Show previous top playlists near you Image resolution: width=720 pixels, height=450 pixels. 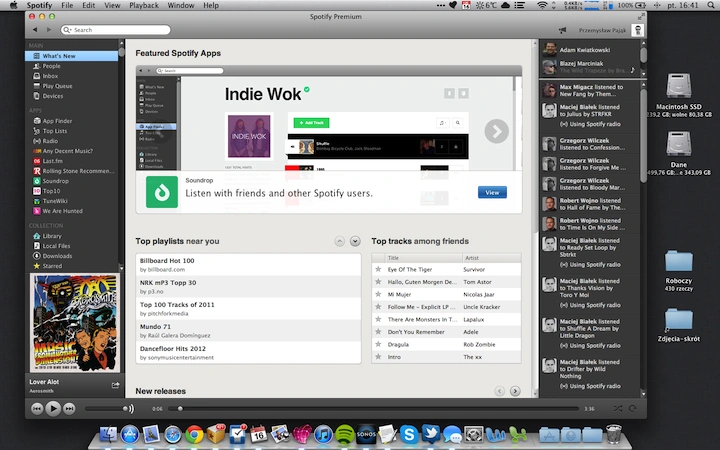pyautogui.click(x=339, y=241)
